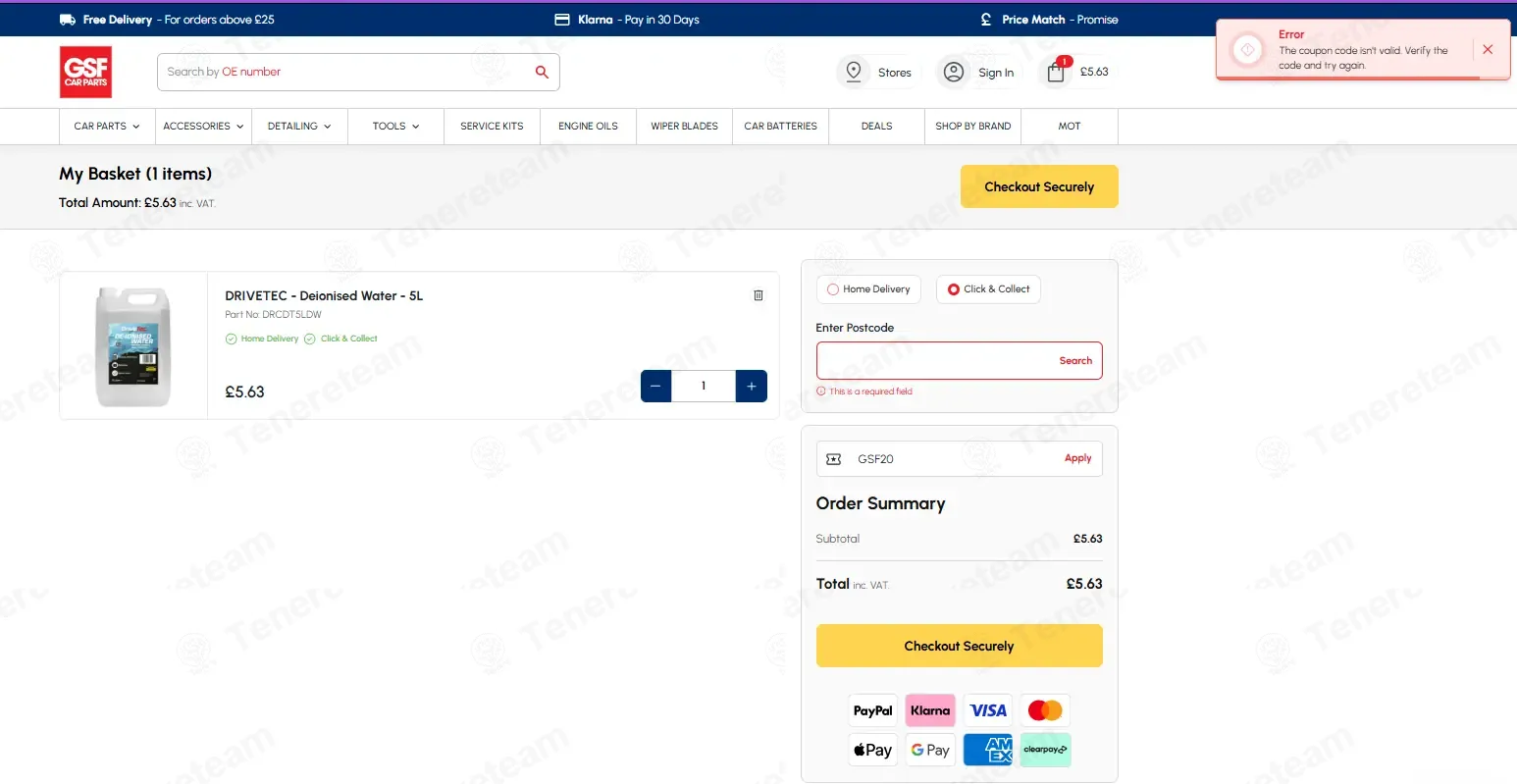Viewport: 1517px width, 784px height.
Task: Click the Part No: DRCDT5LDW text
Action: tap(273, 315)
